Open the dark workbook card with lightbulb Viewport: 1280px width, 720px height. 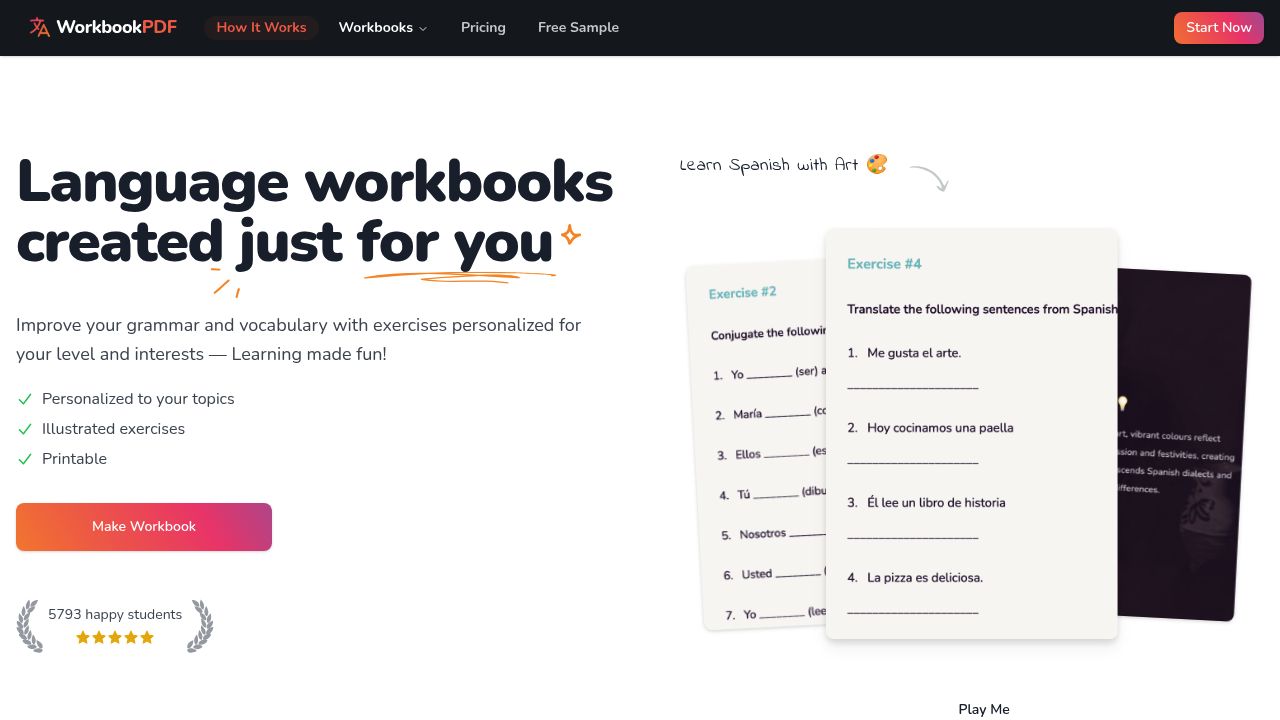click(1183, 445)
